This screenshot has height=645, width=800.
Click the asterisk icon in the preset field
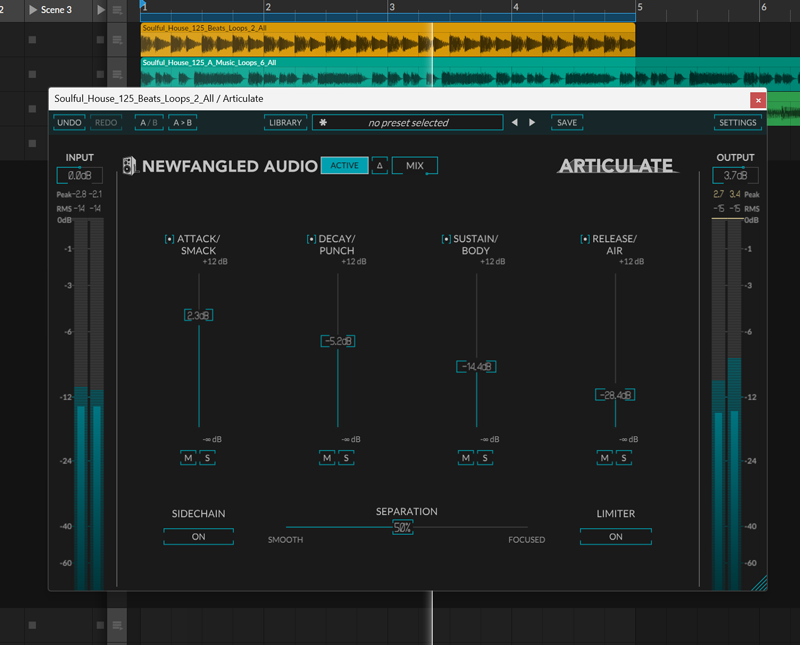click(323, 122)
